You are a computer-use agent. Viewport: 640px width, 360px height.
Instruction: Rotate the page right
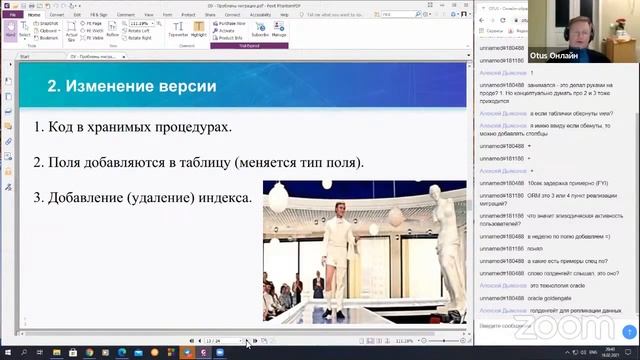point(137,38)
